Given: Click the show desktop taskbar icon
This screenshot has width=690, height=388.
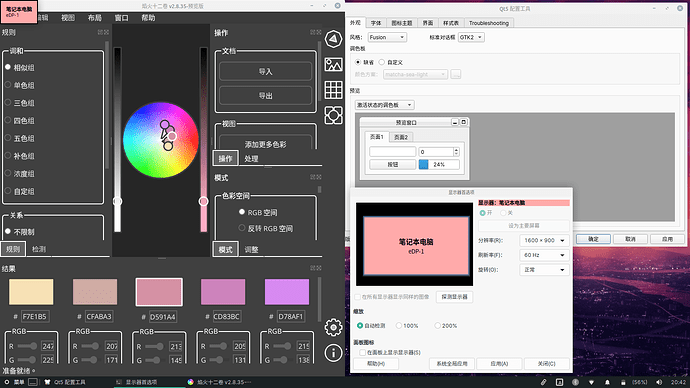Looking at the screenshot, I should (33, 382).
